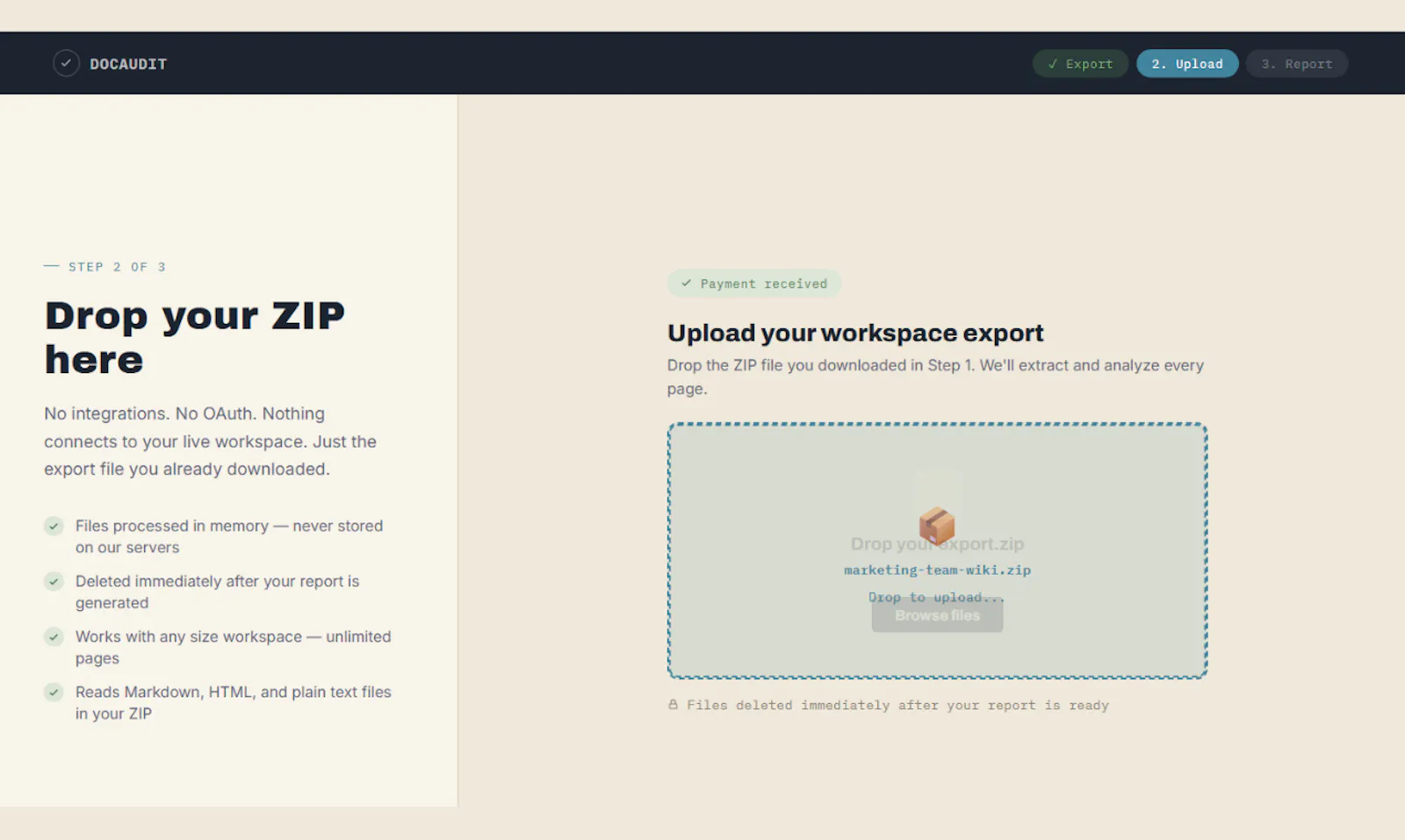Click the marketing-team-wiki.zip file name
Image resolution: width=1405 pixels, height=840 pixels.
(937, 570)
